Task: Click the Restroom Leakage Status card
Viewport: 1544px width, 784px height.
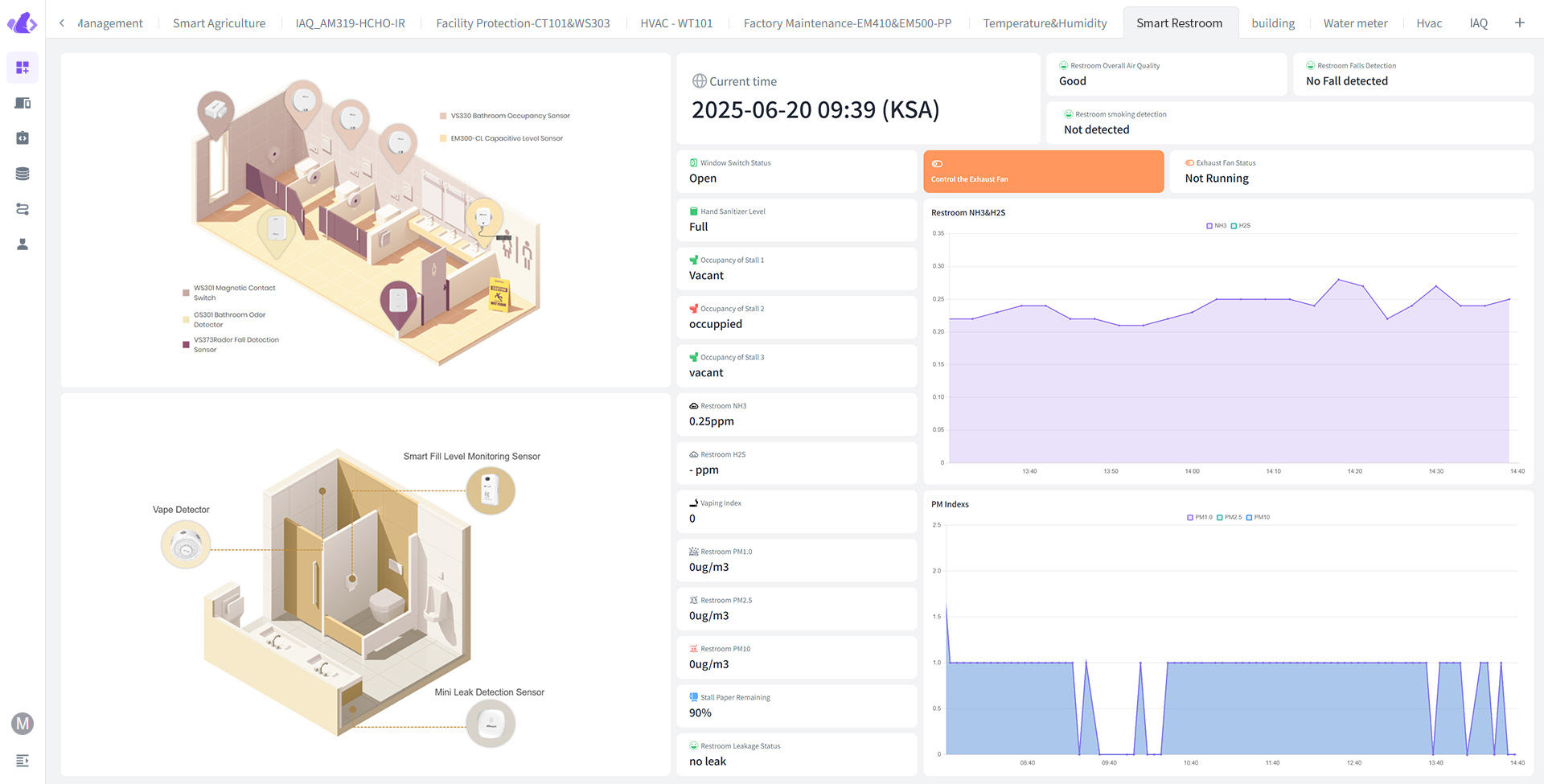Action: [x=796, y=754]
